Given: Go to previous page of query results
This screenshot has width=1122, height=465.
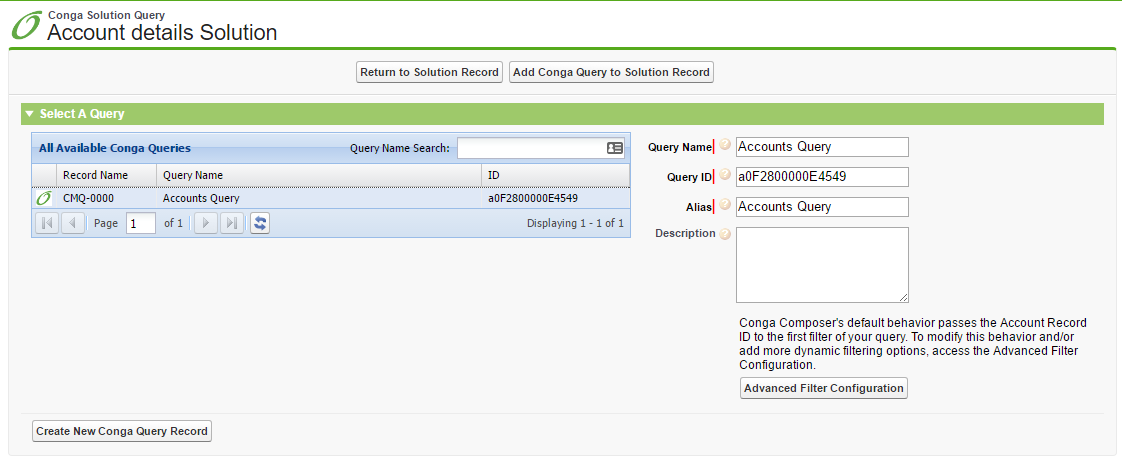Looking at the screenshot, I should pyautogui.click(x=73, y=223).
